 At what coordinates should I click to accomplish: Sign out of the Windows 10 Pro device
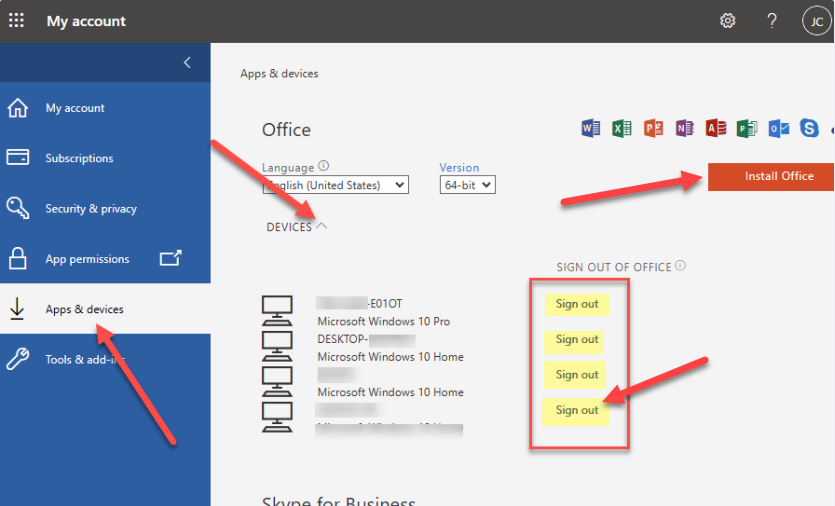[577, 304]
